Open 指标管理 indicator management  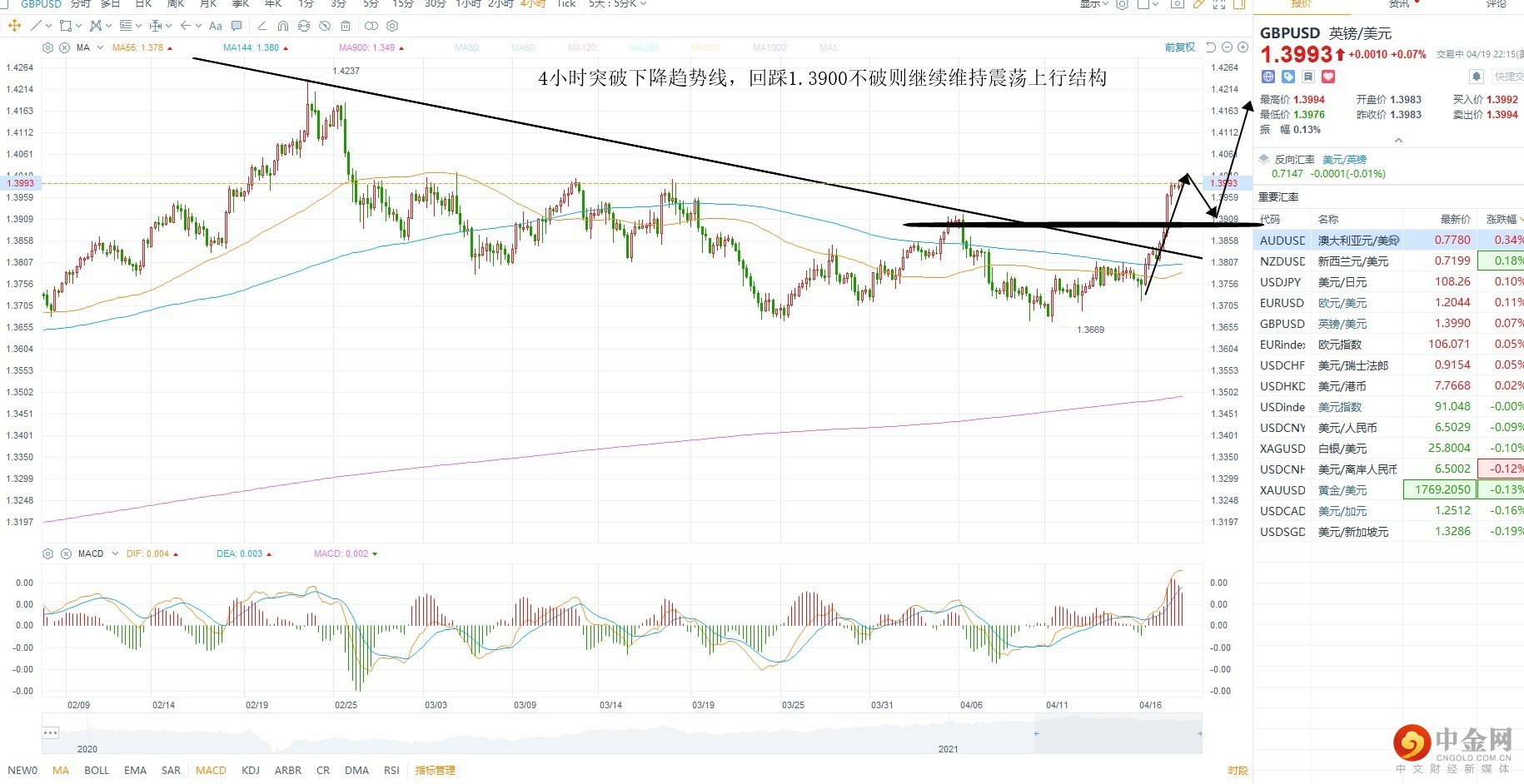point(436,771)
